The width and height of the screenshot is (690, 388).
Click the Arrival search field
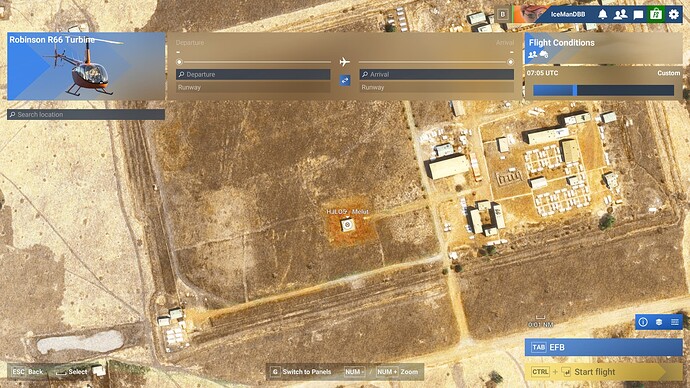(x=437, y=74)
